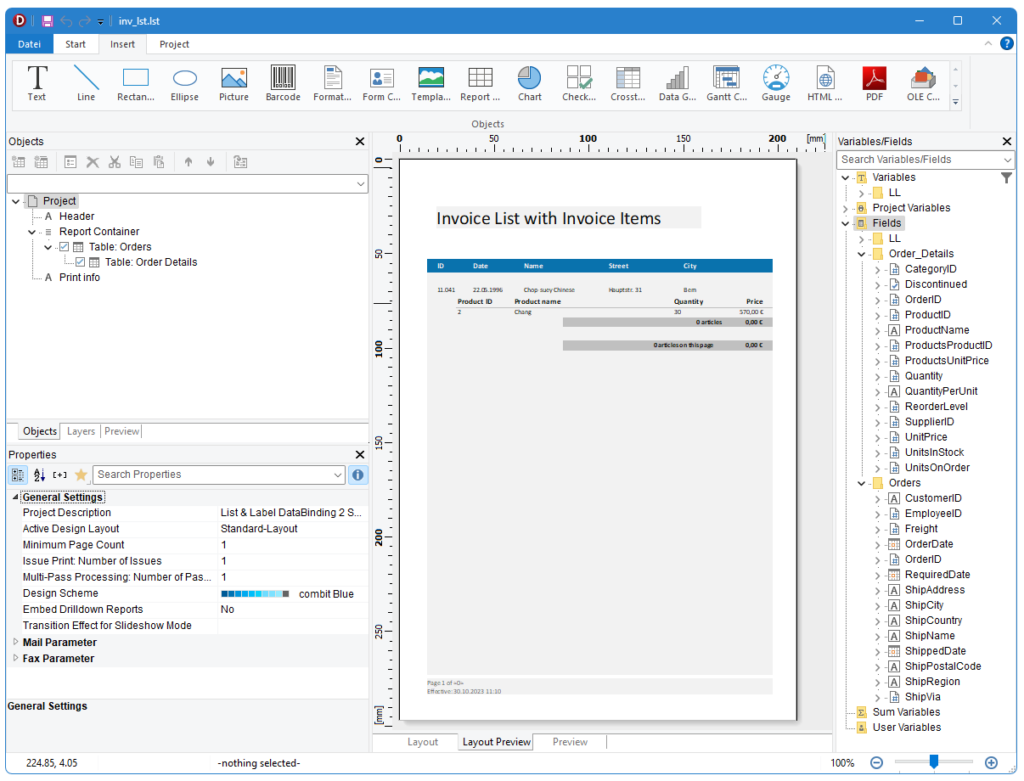The width and height of the screenshot is (1024, 781).
Task: Switch to the Start ribbon tab
Action: point(75,44)
